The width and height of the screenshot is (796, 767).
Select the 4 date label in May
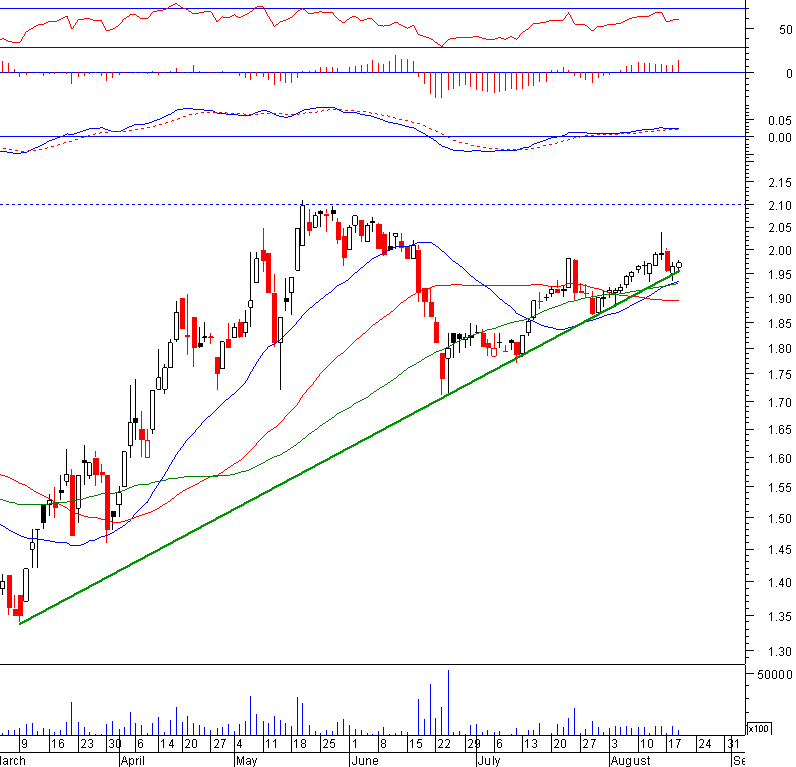[239, 744]
